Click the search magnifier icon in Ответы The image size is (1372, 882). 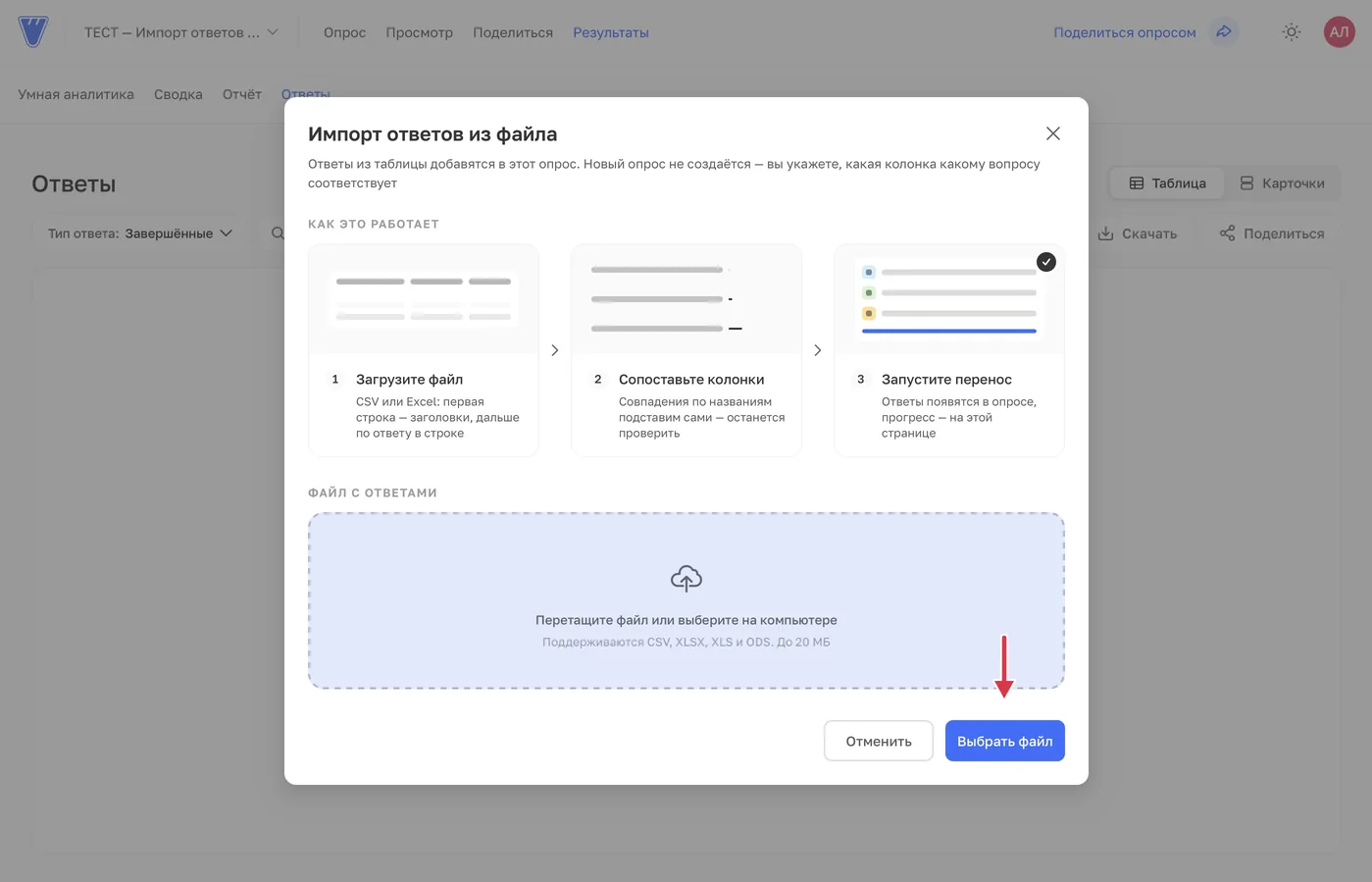(x=278, y=233)
